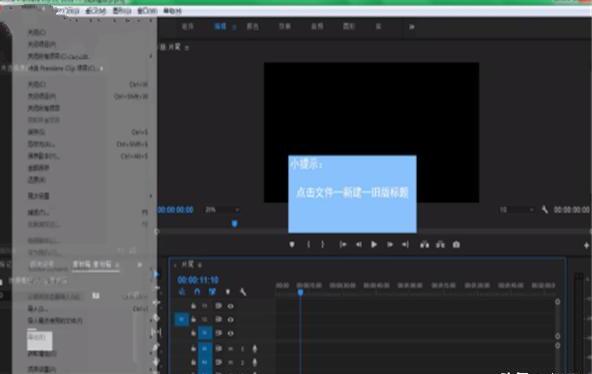Toggle timeline snapping magnet
This screenshot has width=592, height=374.
pyautogui.click(x=197, y=292)
